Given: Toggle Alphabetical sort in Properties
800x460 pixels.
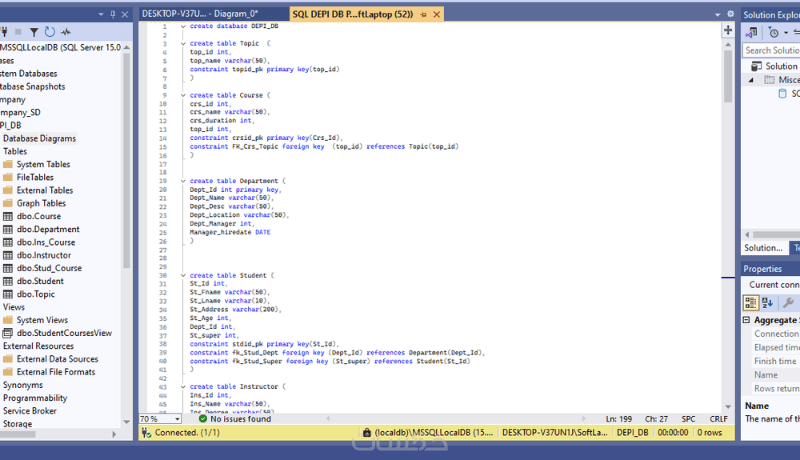Looking at the screenshot, I should point(767,302).
